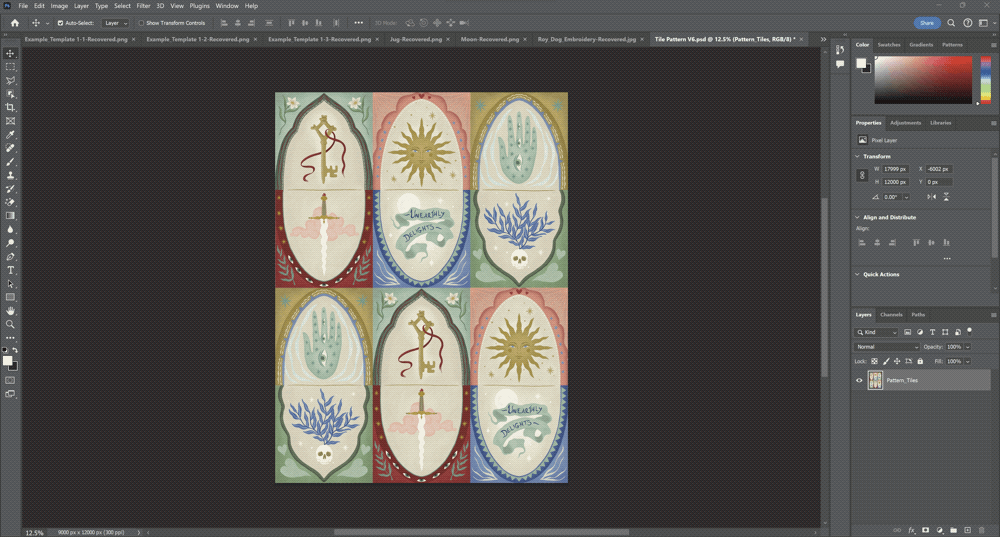This screenshot has height=537, width=1000.
Task: Create a new group folder icon
Action: (x=953, y=530)
